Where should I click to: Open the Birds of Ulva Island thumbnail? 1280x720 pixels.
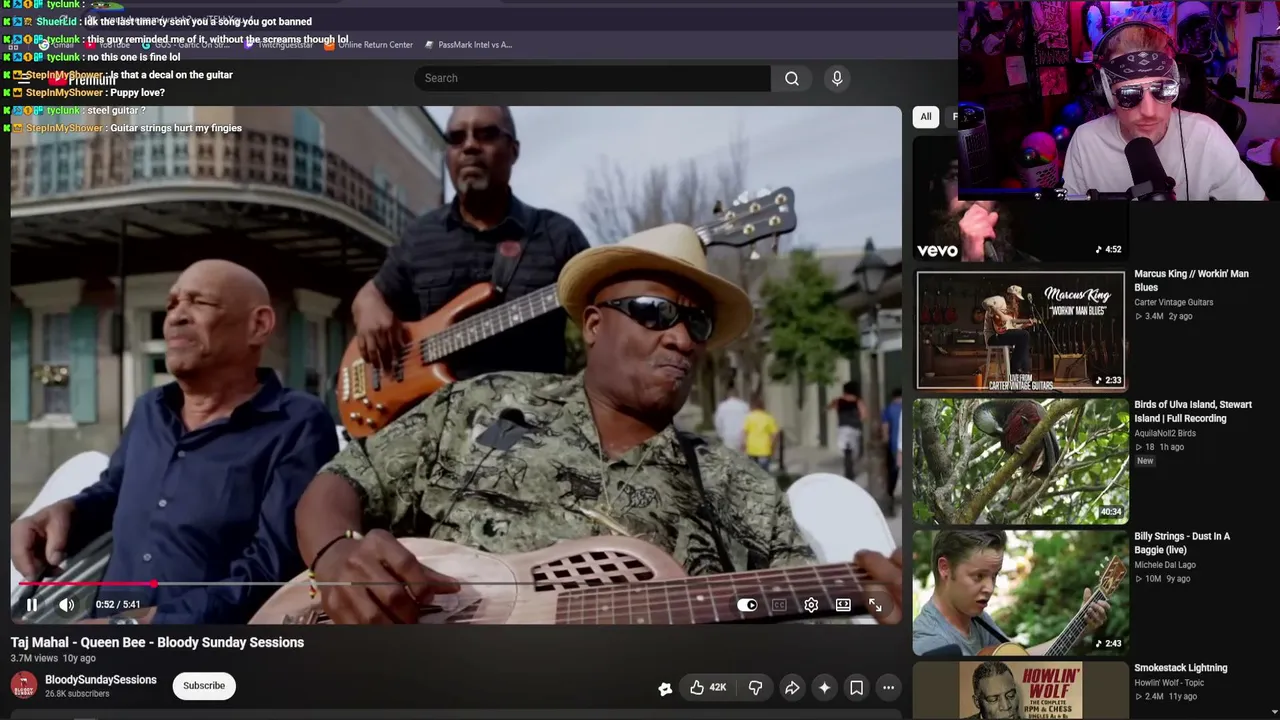coord(1021,461)
